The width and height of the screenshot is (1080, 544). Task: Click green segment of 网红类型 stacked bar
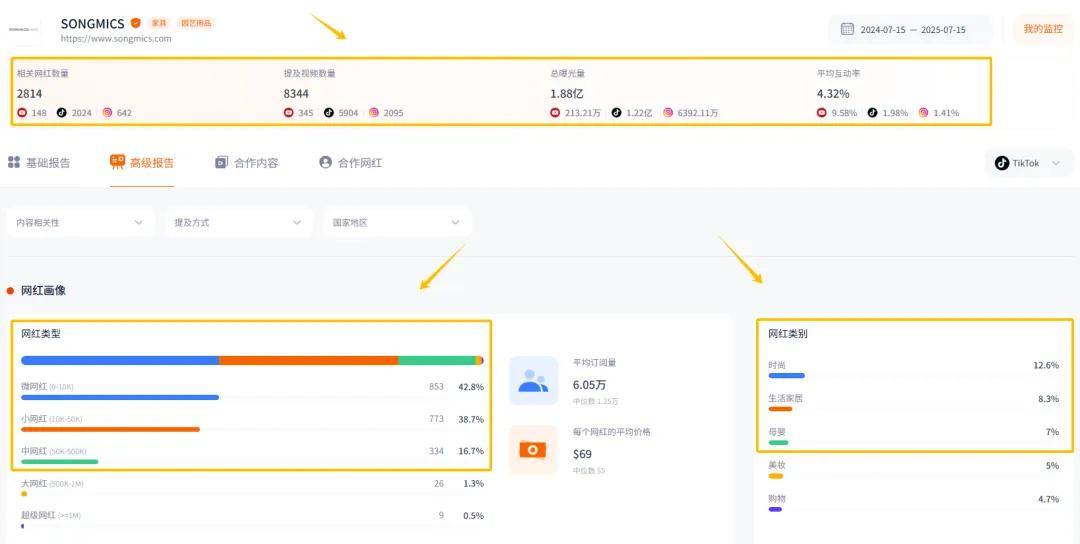coord(437,360)
